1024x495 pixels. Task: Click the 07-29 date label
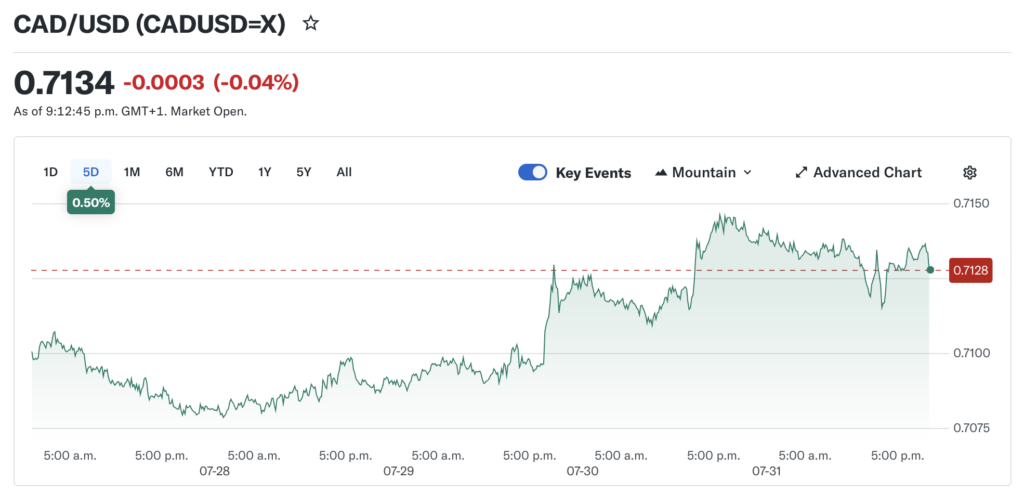click(398, 470)
